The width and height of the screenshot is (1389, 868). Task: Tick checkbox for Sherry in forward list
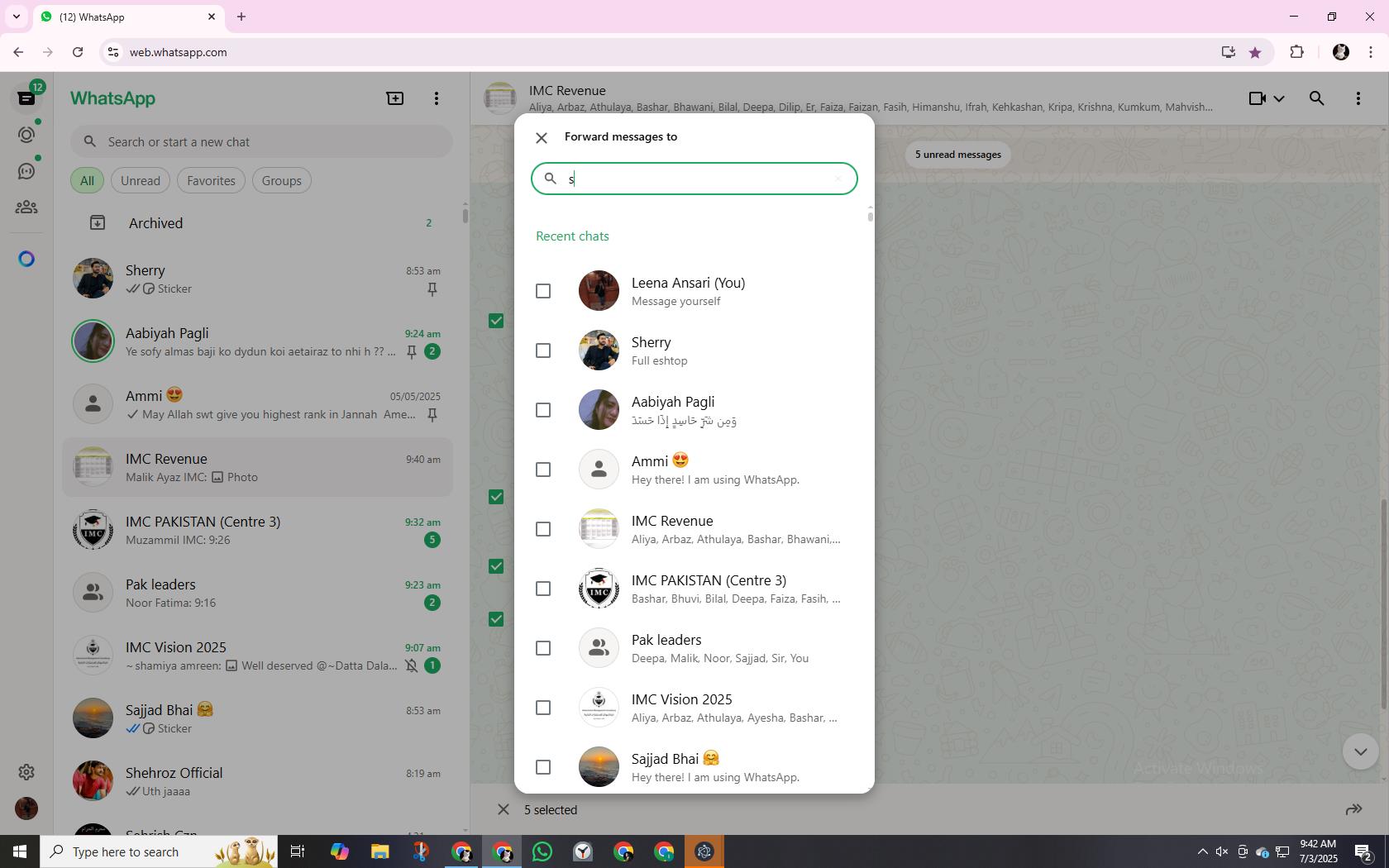(x=543, y=351)
